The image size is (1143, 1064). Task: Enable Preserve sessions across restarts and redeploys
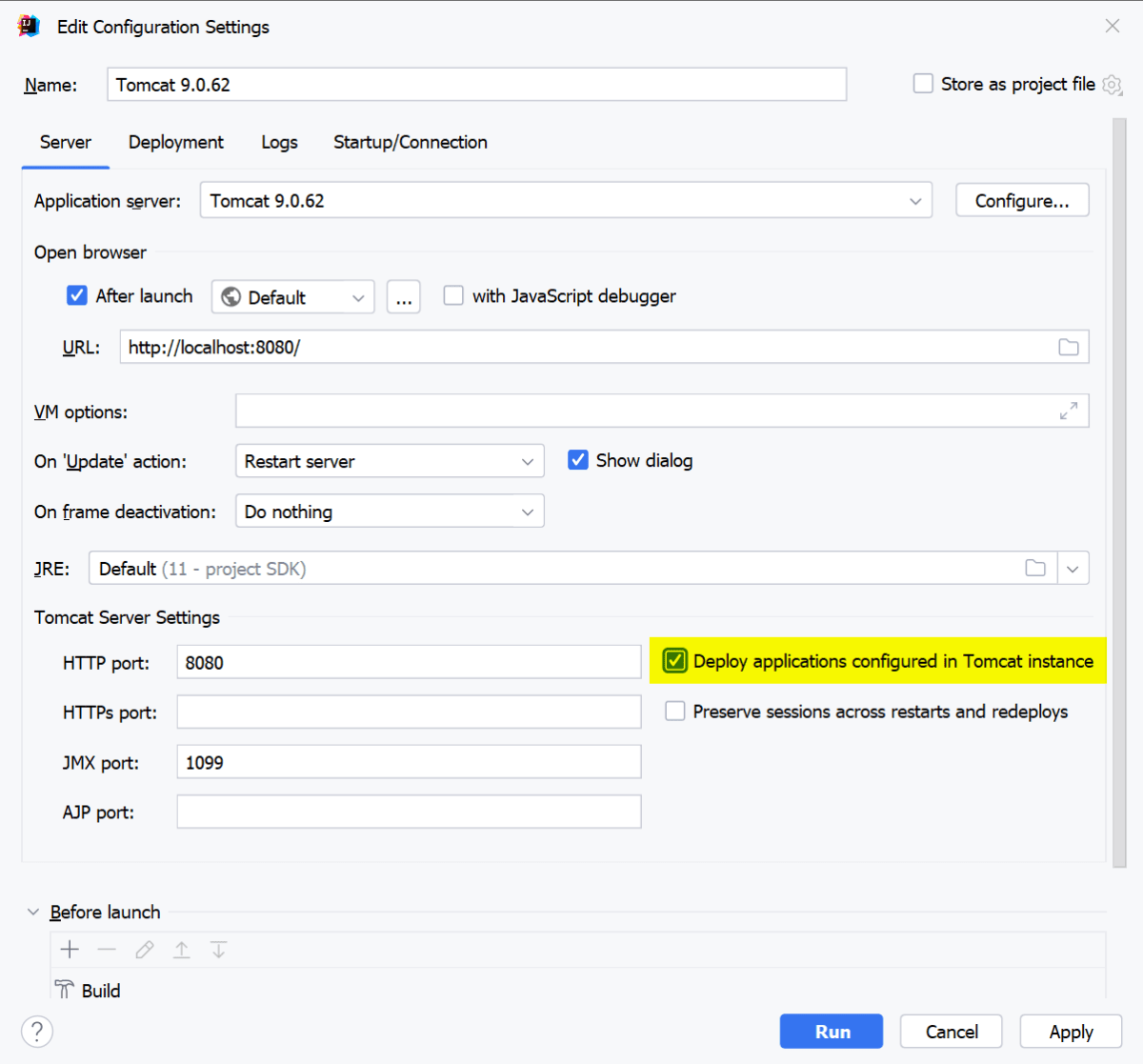(x=675, y=712)
